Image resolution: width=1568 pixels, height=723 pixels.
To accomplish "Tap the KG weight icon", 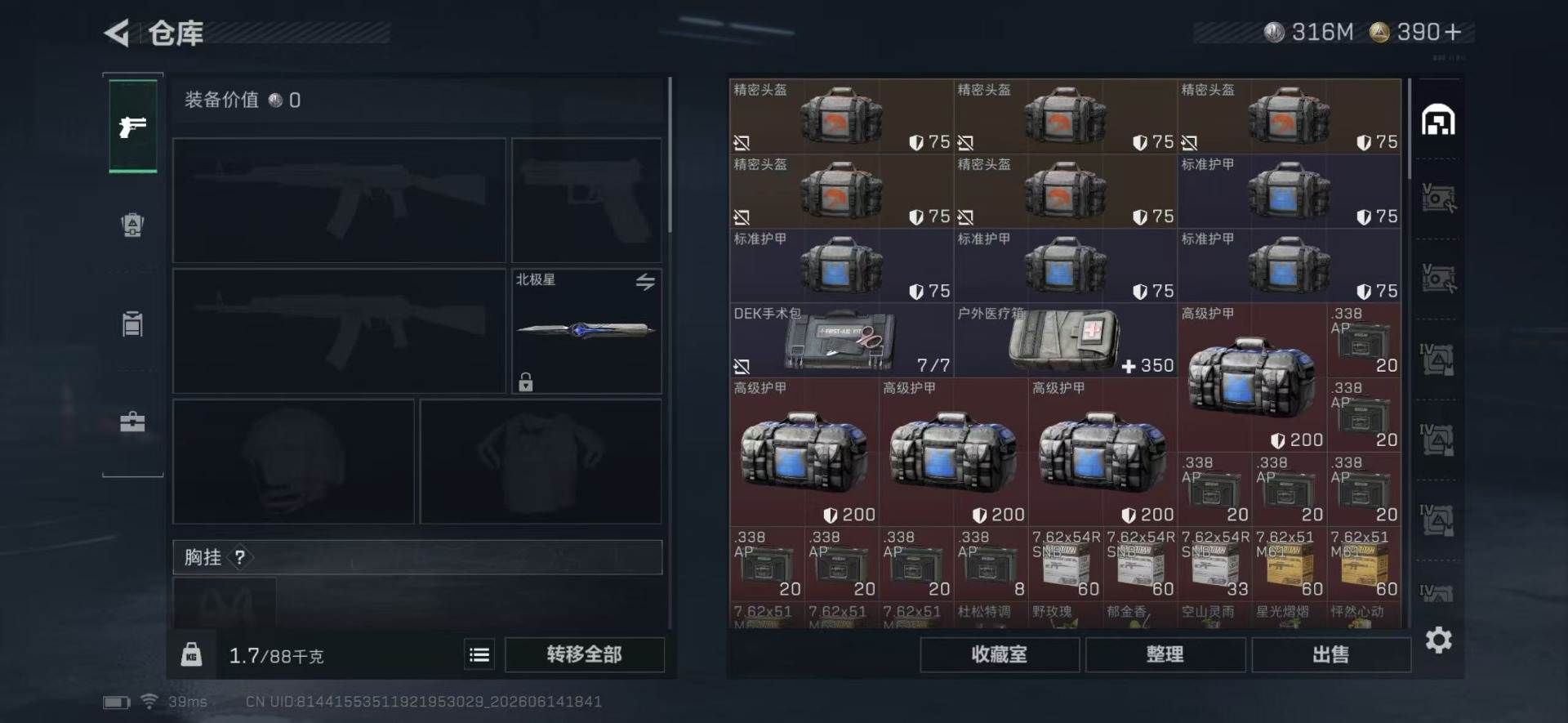I will [191, 654].
